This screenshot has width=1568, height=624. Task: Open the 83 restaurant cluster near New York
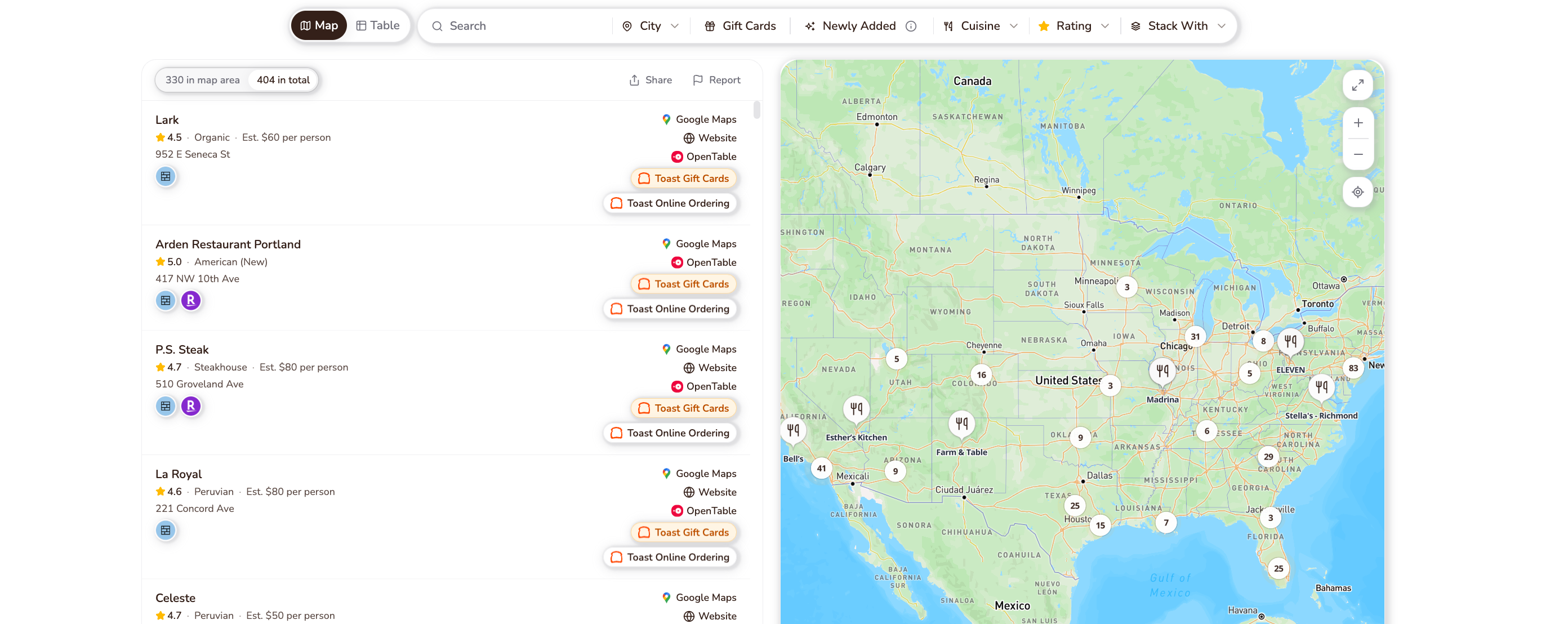pyautogui.click(x=1353, y=368)
